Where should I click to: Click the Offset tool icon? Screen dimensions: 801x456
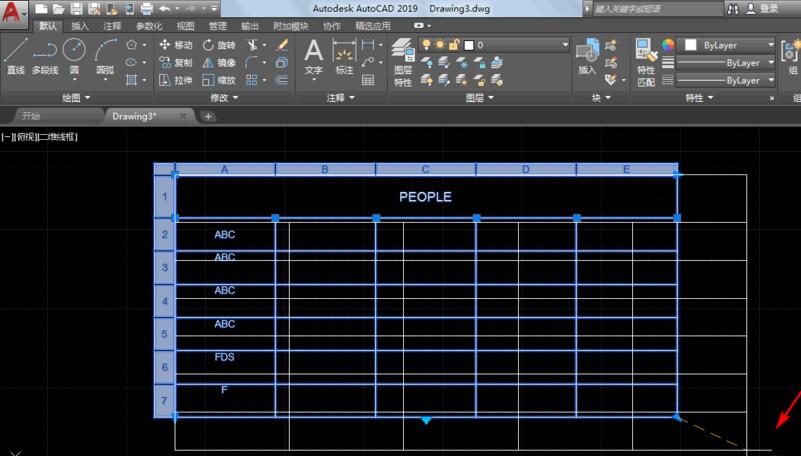click(x=282, y=80)
